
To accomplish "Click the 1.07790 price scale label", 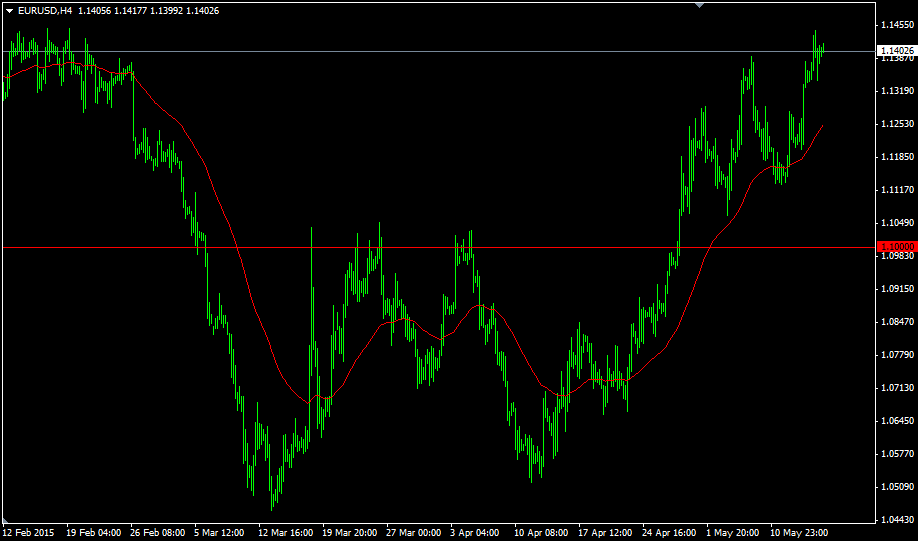I will point(898,355).
